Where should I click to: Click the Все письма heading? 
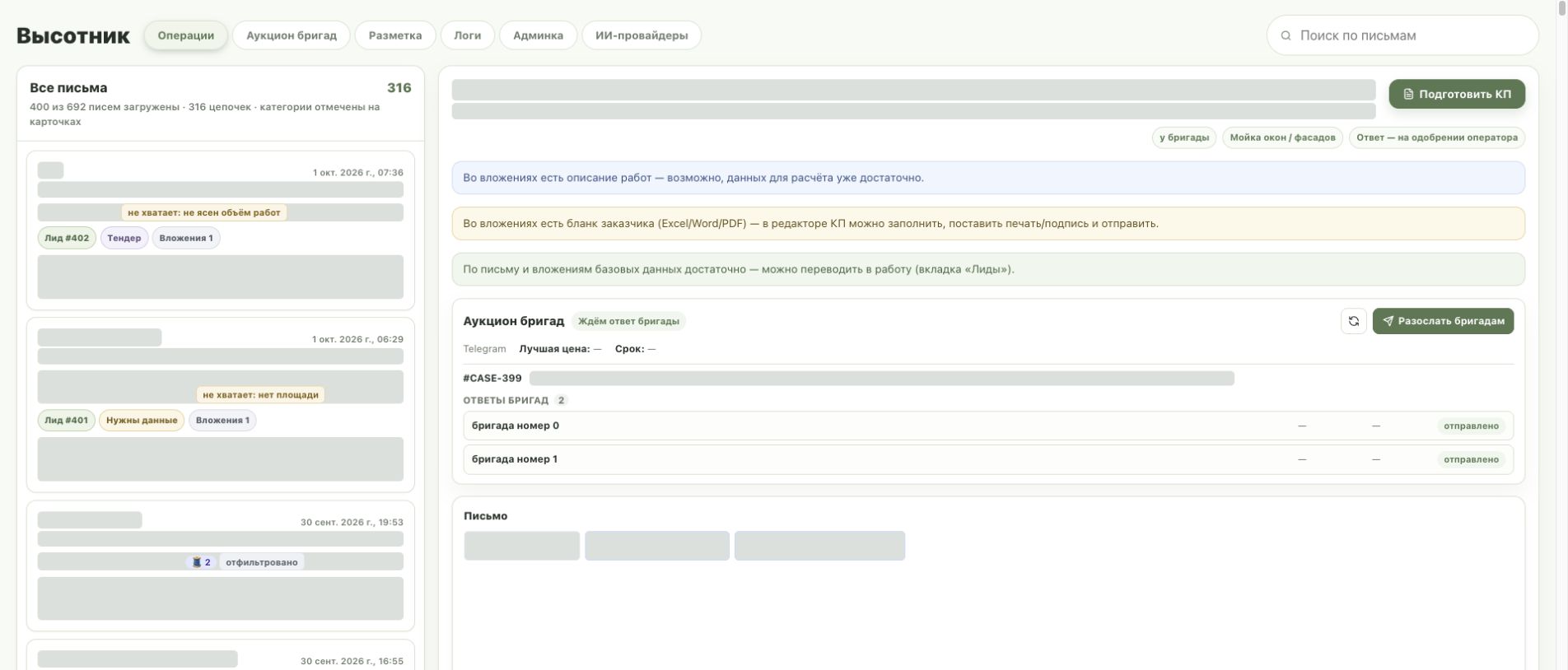68,88
